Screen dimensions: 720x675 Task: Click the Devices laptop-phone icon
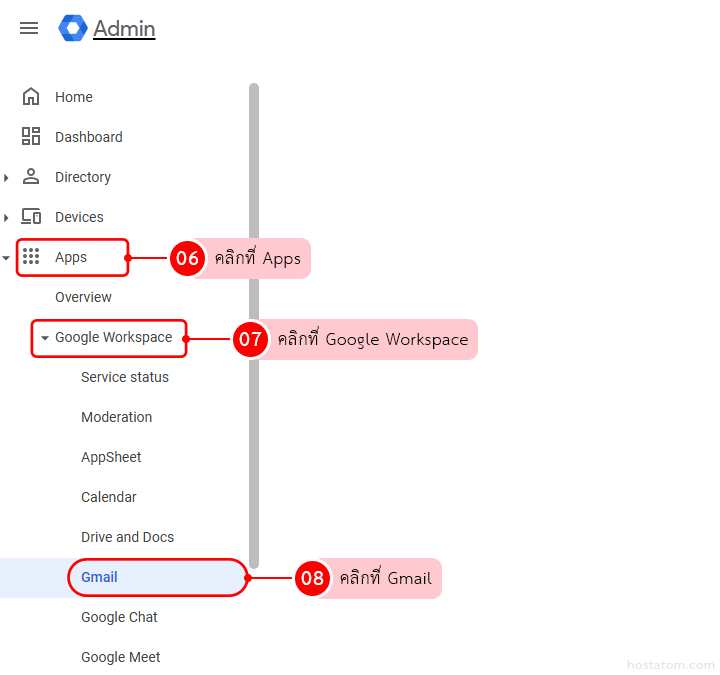[31, 217]
